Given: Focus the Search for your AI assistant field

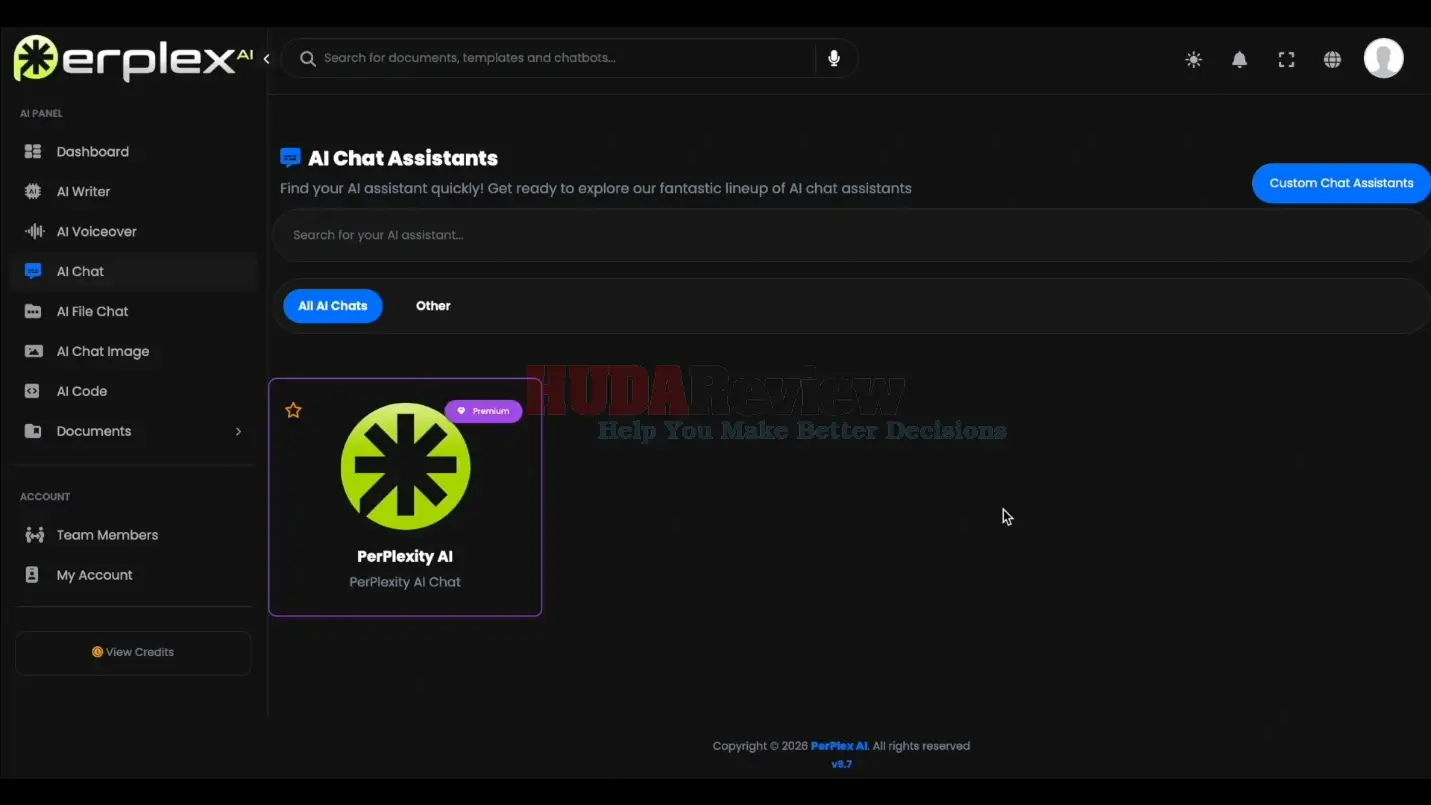Looking at the screenshot, I should pos(850,235).
